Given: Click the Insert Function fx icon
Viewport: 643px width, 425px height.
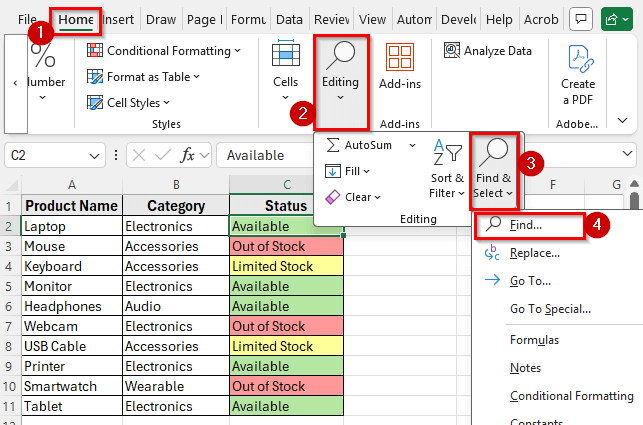Looking at the screenshot, I should [187, 155].
